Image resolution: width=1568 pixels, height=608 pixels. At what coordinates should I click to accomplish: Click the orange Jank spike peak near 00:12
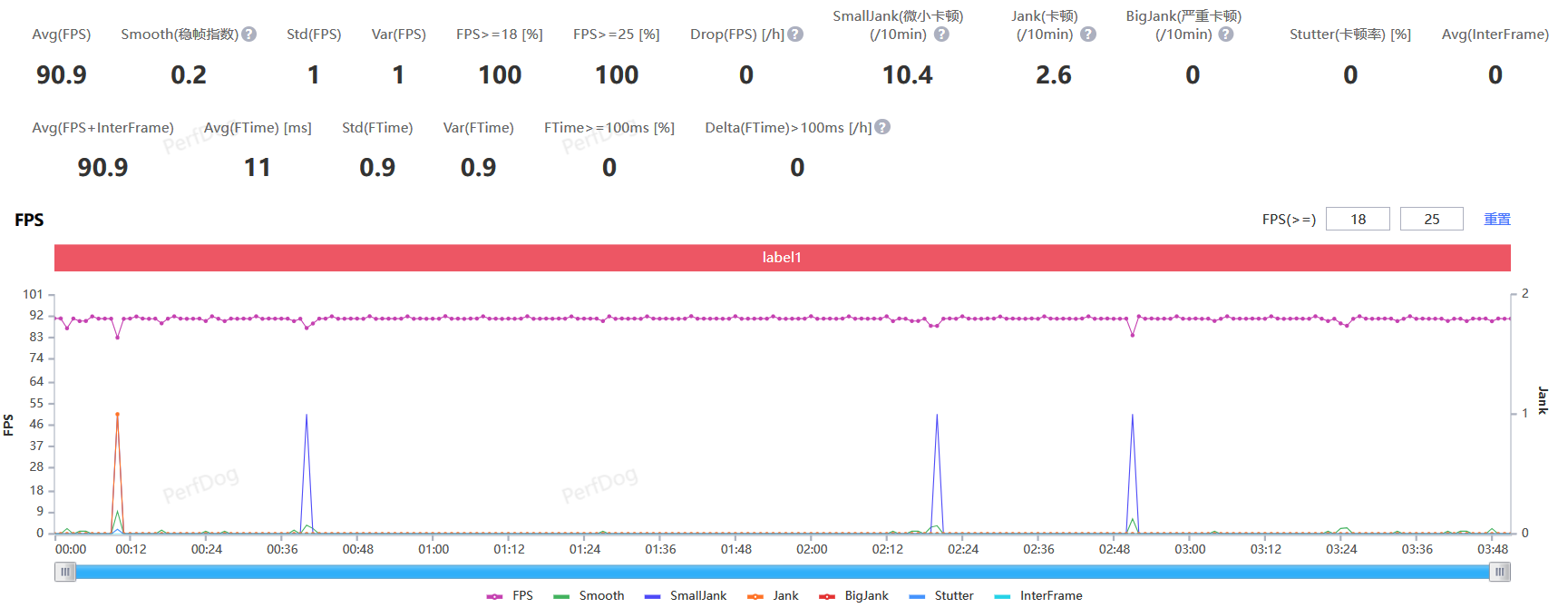pos(117,415)
